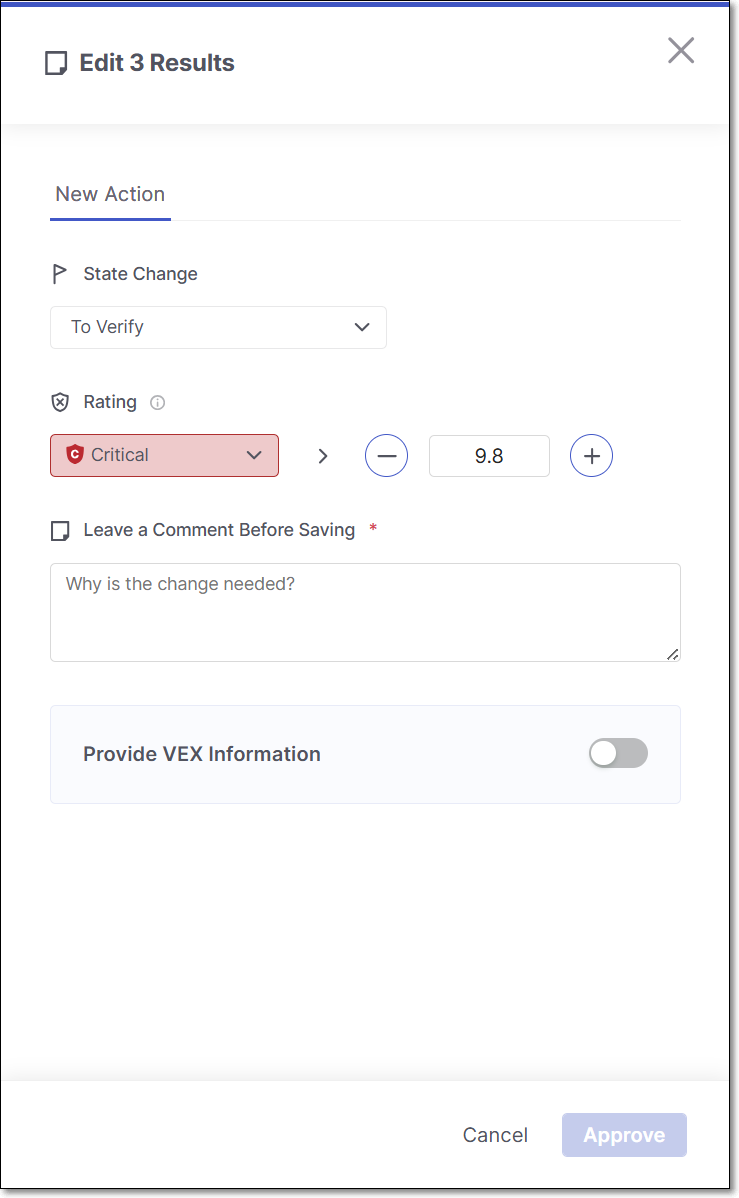Click the 9.8 rating score field
The height and width of the screenshot is (1198, 739).
point(489,456)
